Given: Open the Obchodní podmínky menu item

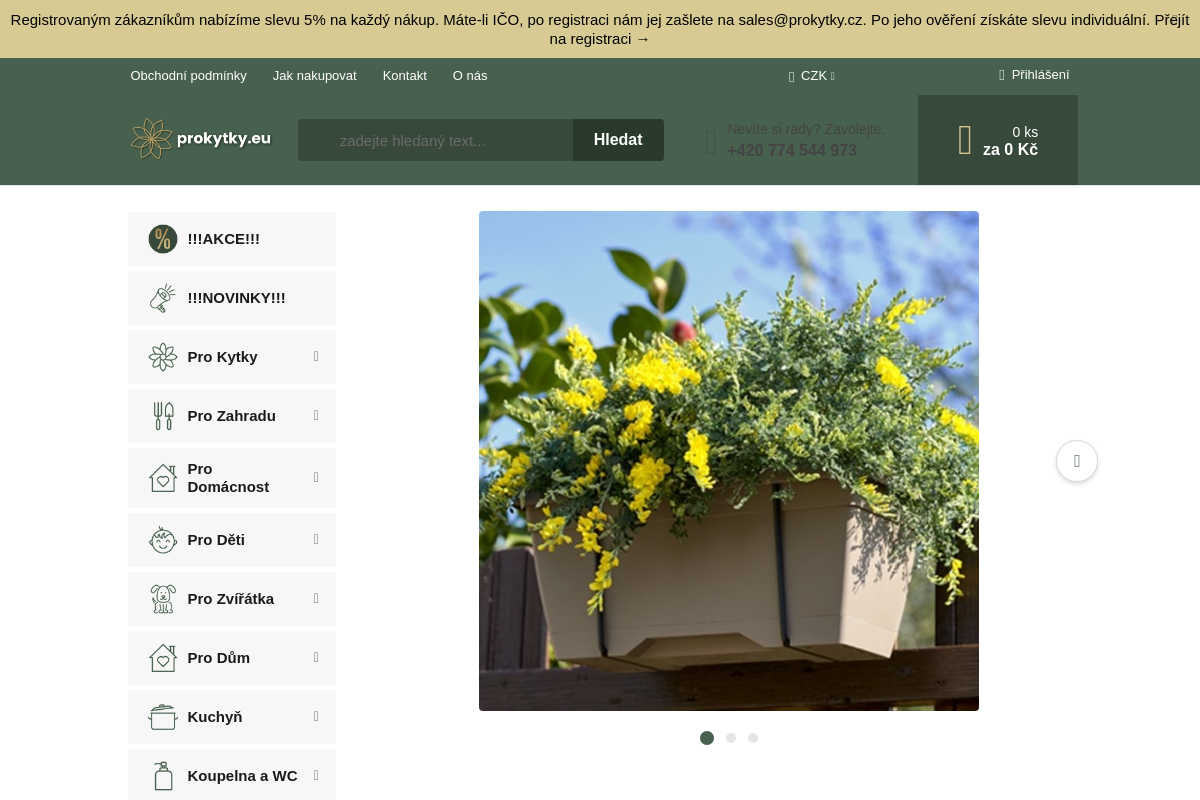Looking at the screenshot, I should click(x=188, y=76).
